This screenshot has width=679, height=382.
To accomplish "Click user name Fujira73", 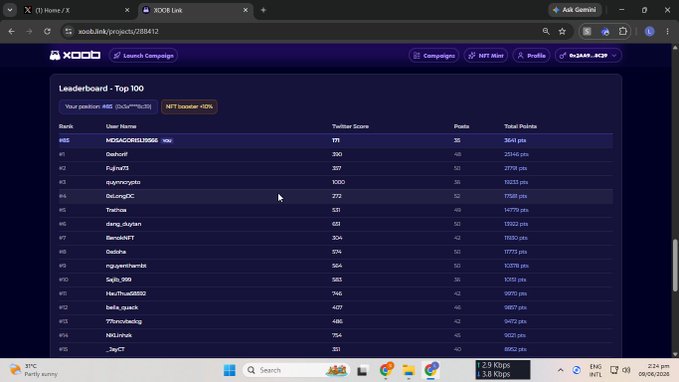I will click(x=117, y=168).
